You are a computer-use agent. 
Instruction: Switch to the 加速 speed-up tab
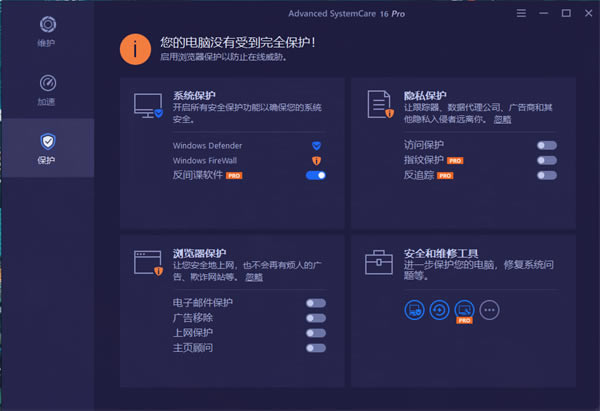(x=47, y=90)
